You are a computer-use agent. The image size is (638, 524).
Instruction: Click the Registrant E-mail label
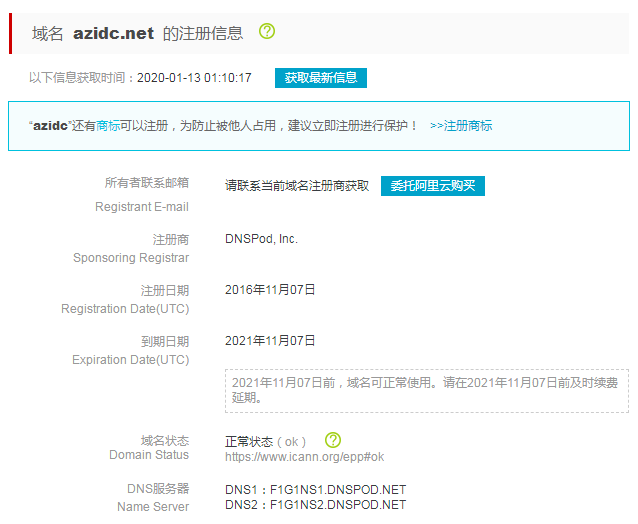(x=142, y=207)
